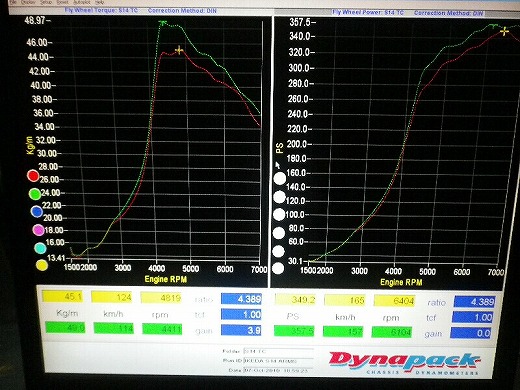Click the Run ID input field
Screen dimensions: 520x390
click(x=278, y=361)
